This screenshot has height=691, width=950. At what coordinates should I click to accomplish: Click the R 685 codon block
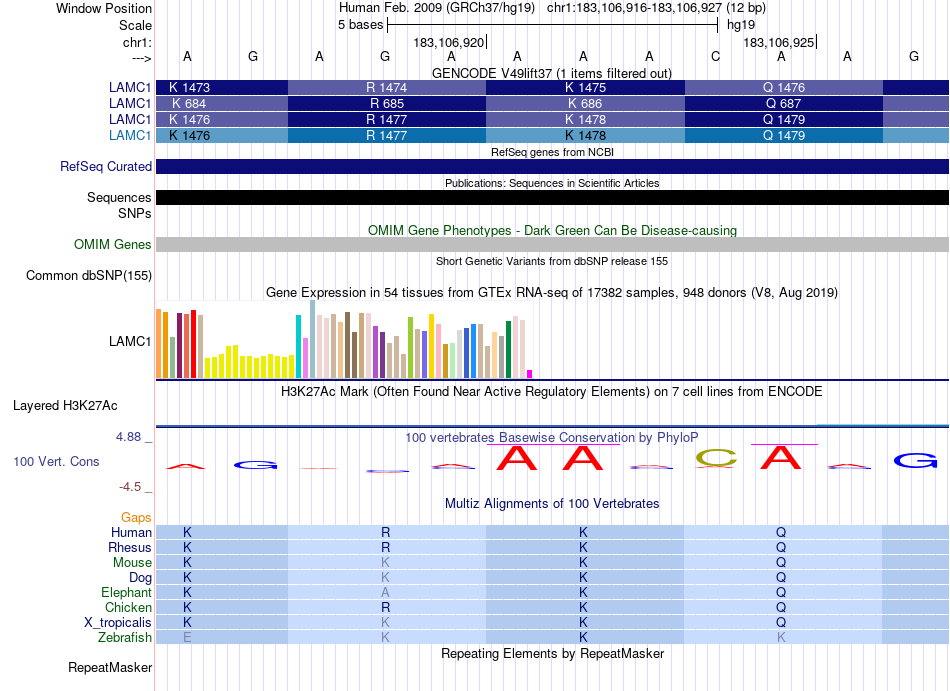coord(387,104)
